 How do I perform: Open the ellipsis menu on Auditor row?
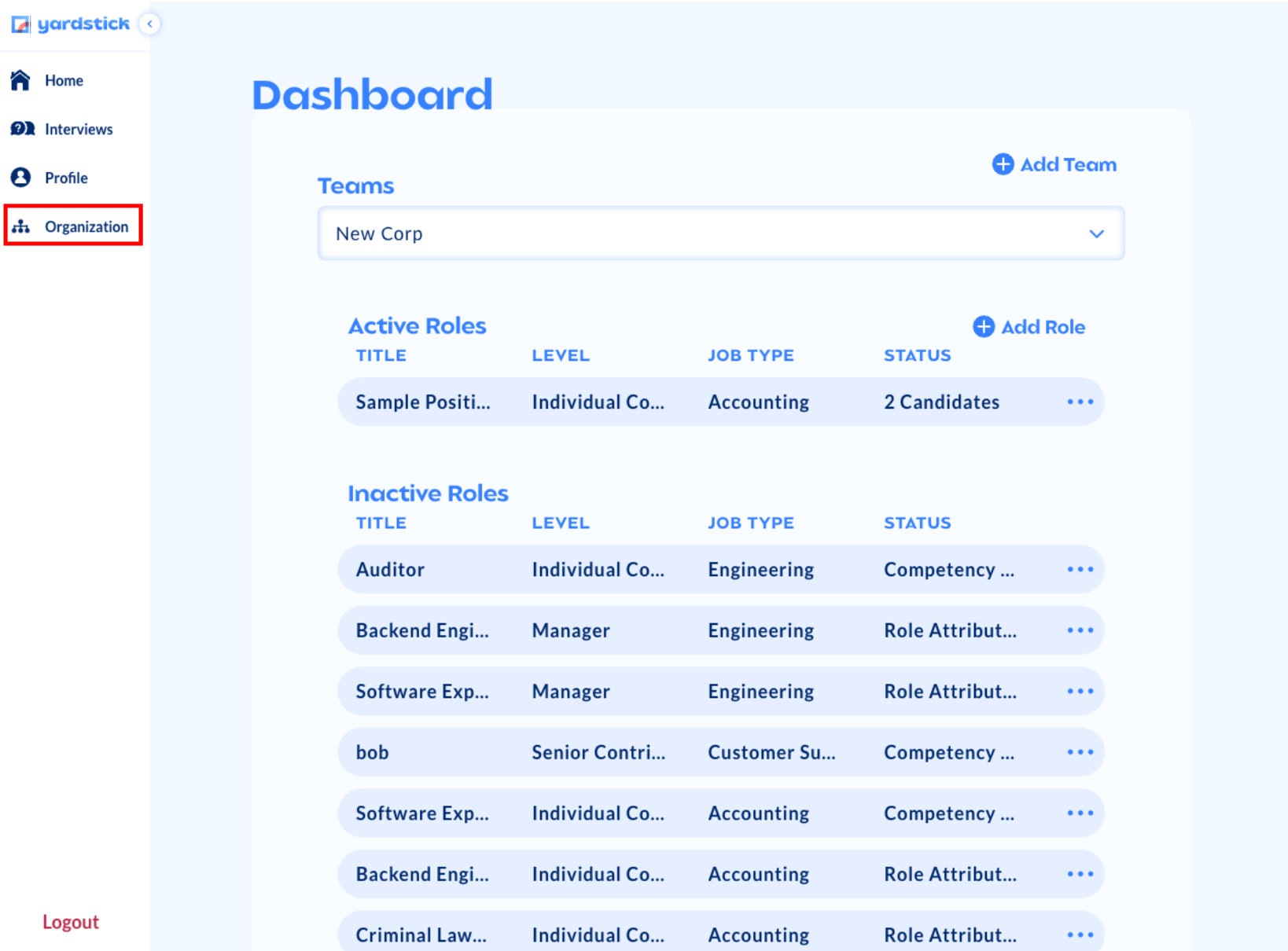coord(1080,569)
